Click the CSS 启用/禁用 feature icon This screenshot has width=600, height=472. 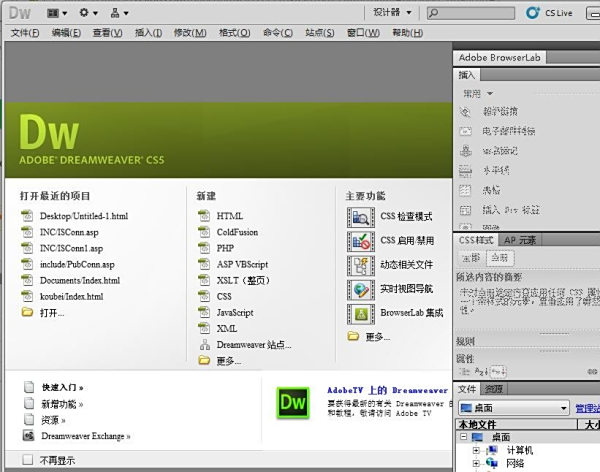(360, 241)
